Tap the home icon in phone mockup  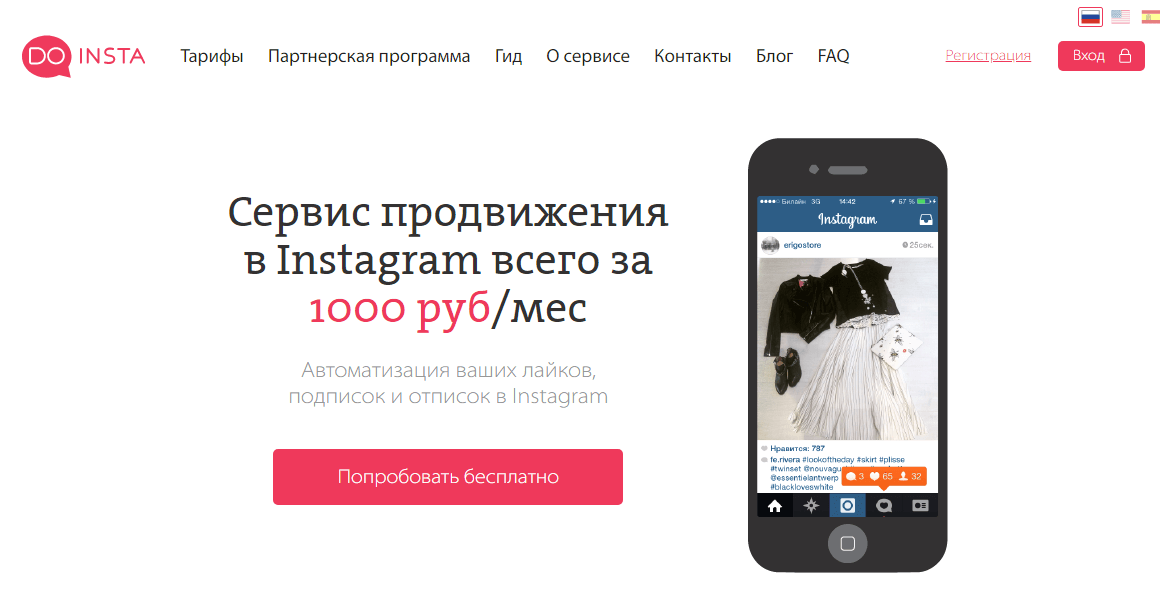coord(775,506)
